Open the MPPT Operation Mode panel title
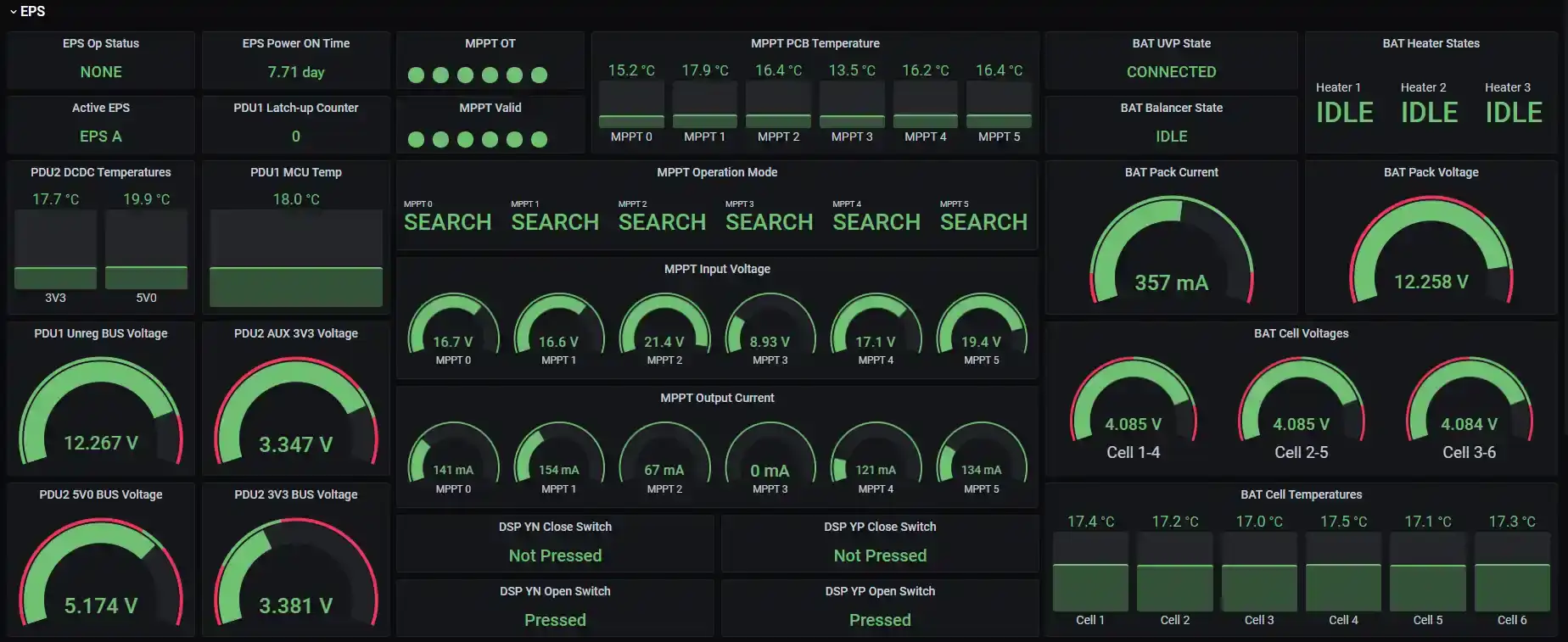The width and height of the screenshot is (1568, 642). 717,172
